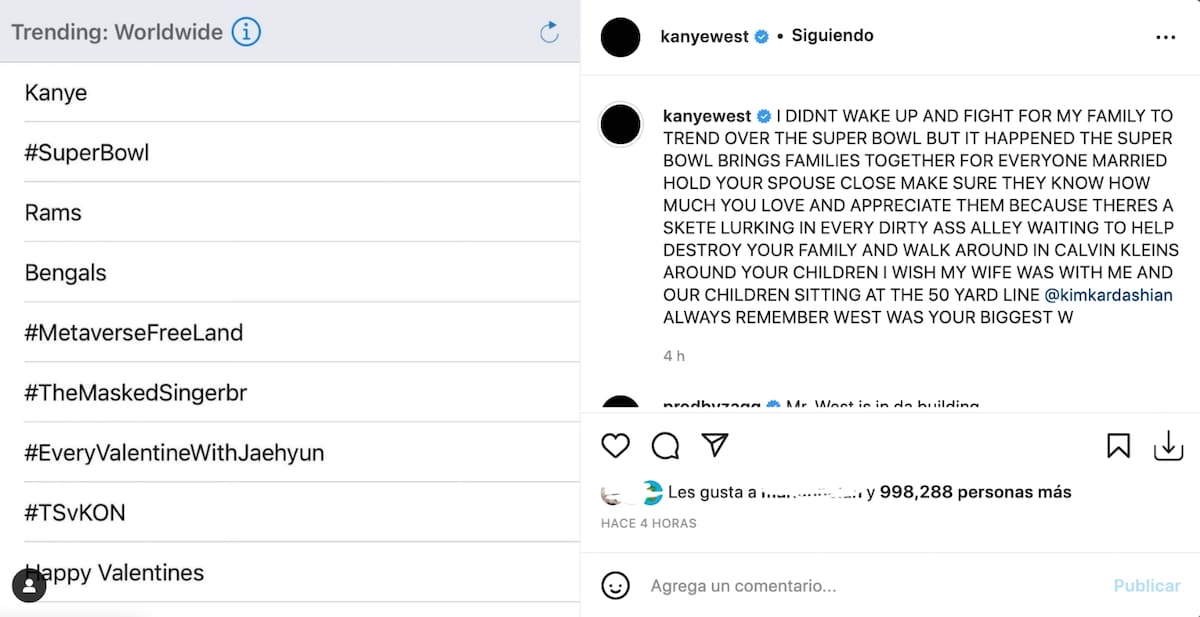Click the info icon beside Trending: Worldwide

(x=246, y=32)
